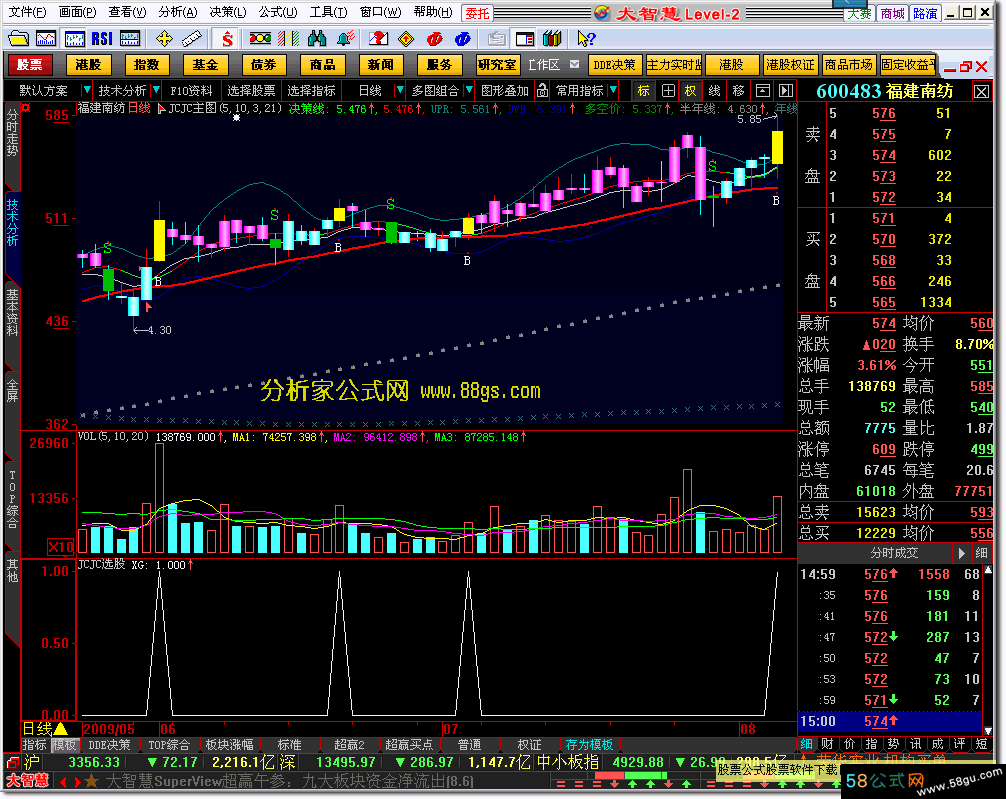Open the 分析(A) menu

178,12
